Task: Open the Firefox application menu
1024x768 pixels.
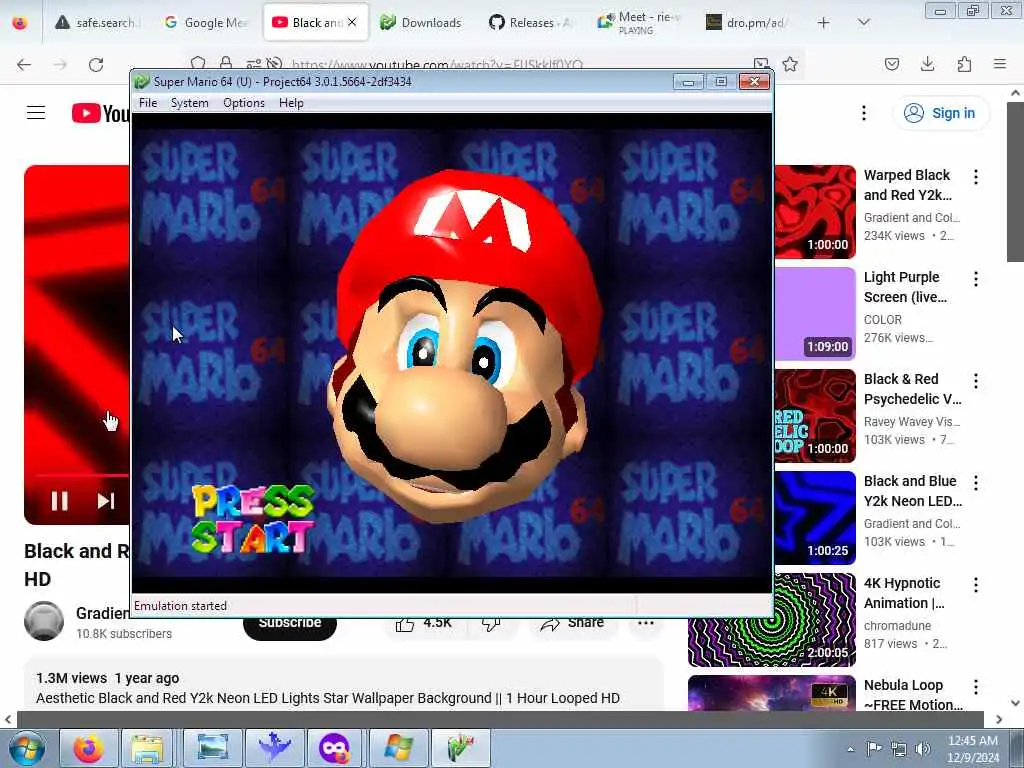Action: pos(1000,64)
